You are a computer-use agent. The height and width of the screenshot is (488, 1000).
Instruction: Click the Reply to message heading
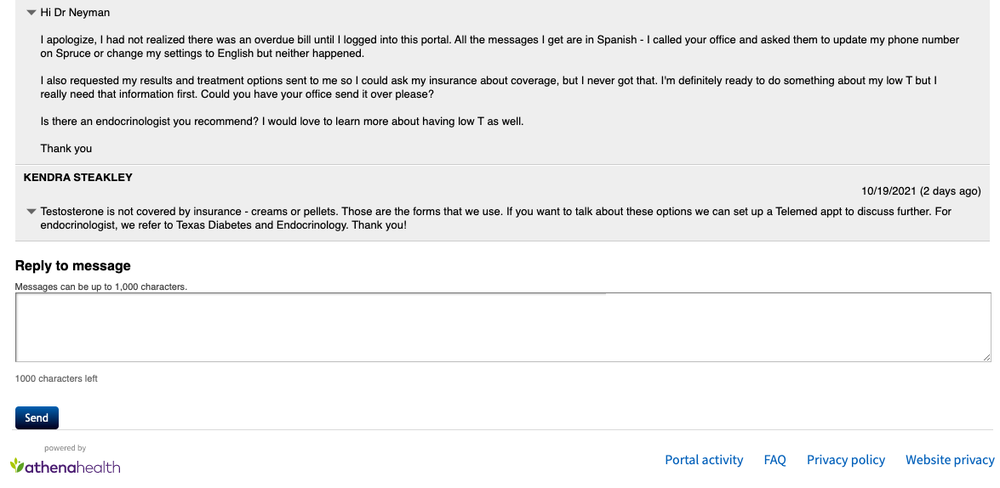pyautogui.click(x=73, y=266)
